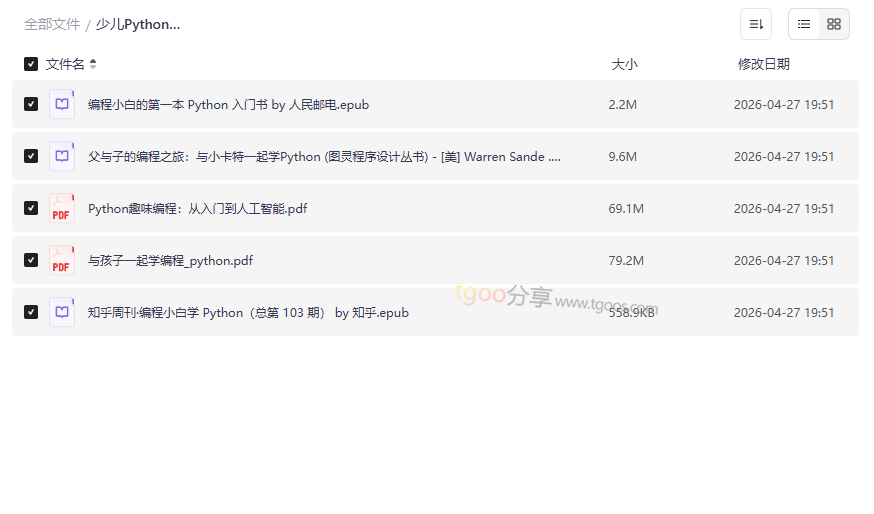Switch to list view layout
The height and width of the screenshot is (514, 874).
click(x=804, y=24)
